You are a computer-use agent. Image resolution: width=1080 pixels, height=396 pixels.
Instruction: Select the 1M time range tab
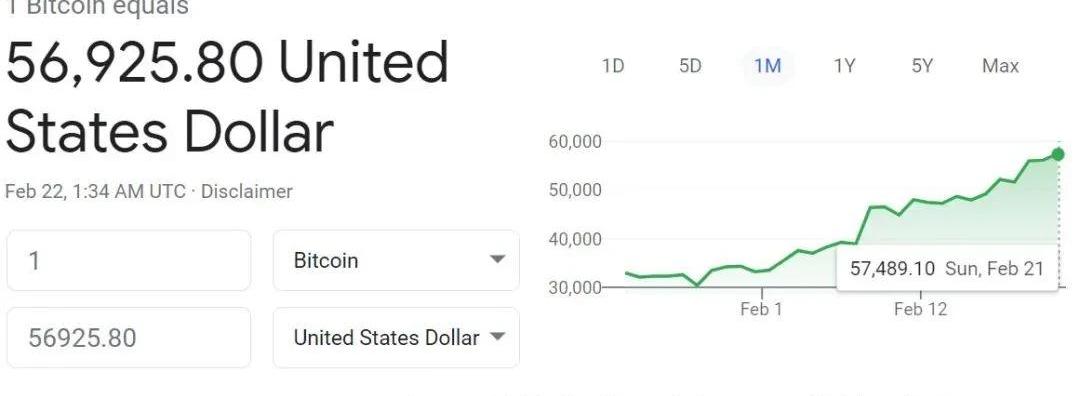point(767,66)
